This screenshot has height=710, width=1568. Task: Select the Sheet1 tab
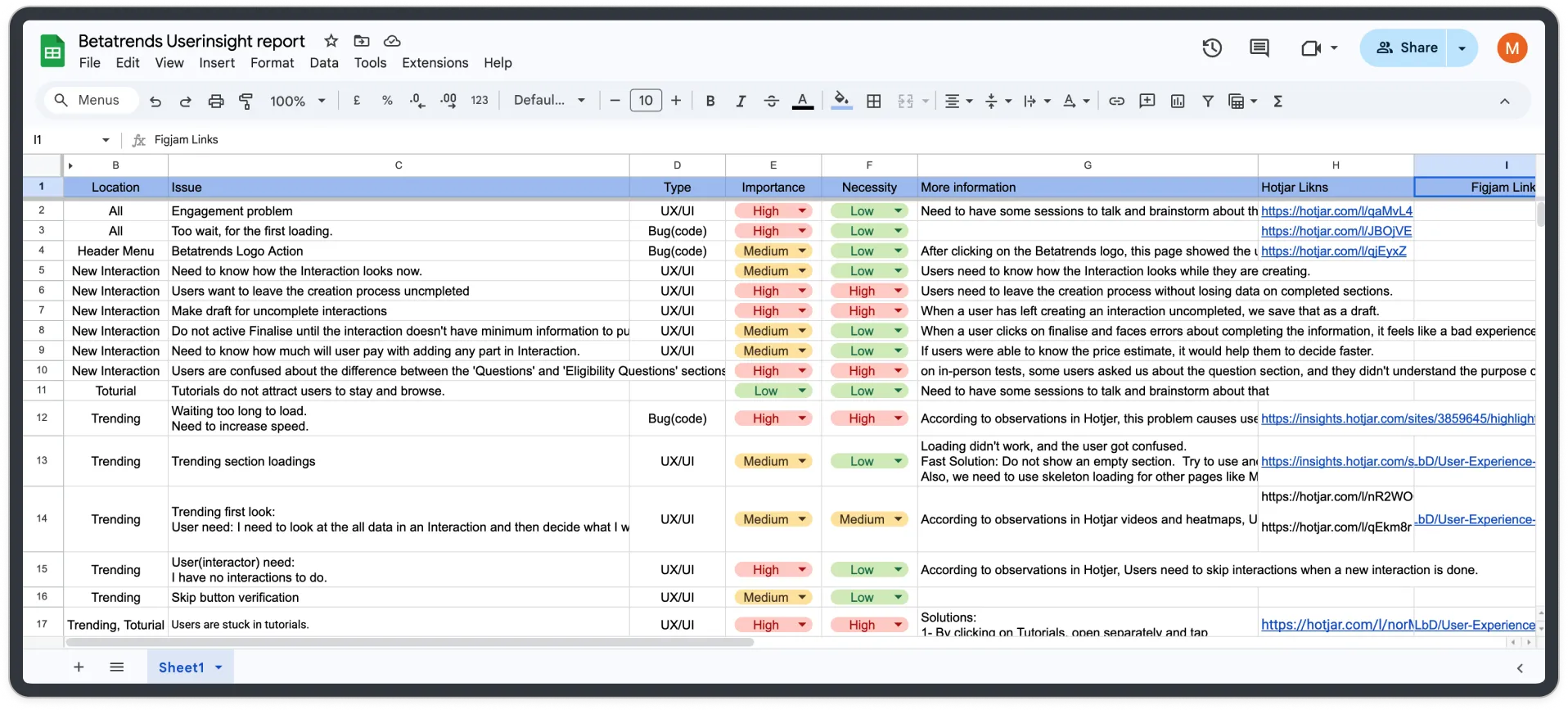[191, 667]
